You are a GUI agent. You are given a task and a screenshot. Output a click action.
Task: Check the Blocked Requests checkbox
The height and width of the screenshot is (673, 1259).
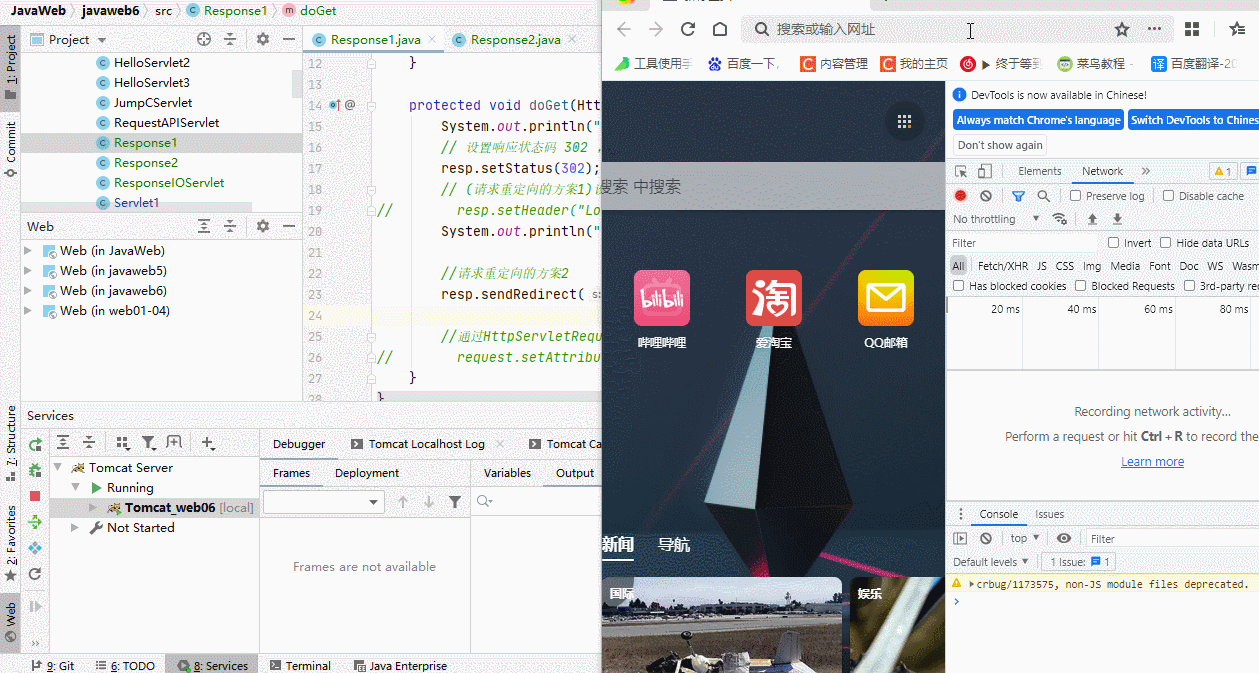(1081, 286)
